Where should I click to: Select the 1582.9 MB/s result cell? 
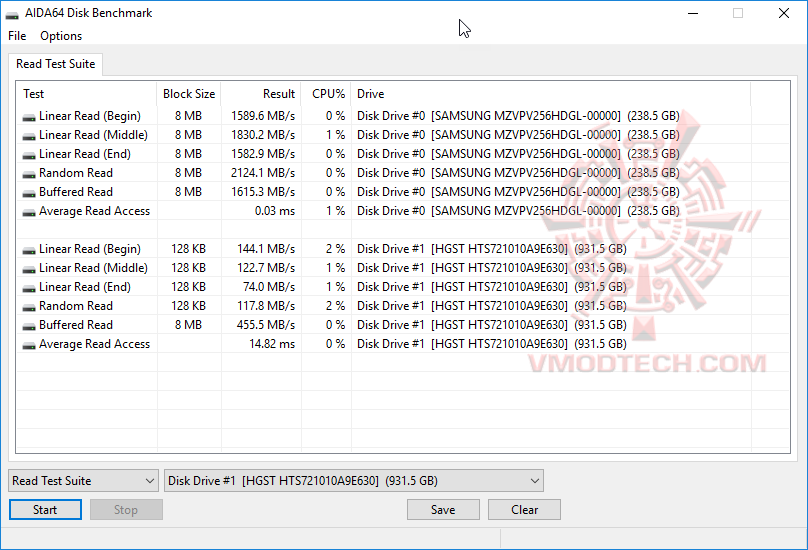coord(263,154)
